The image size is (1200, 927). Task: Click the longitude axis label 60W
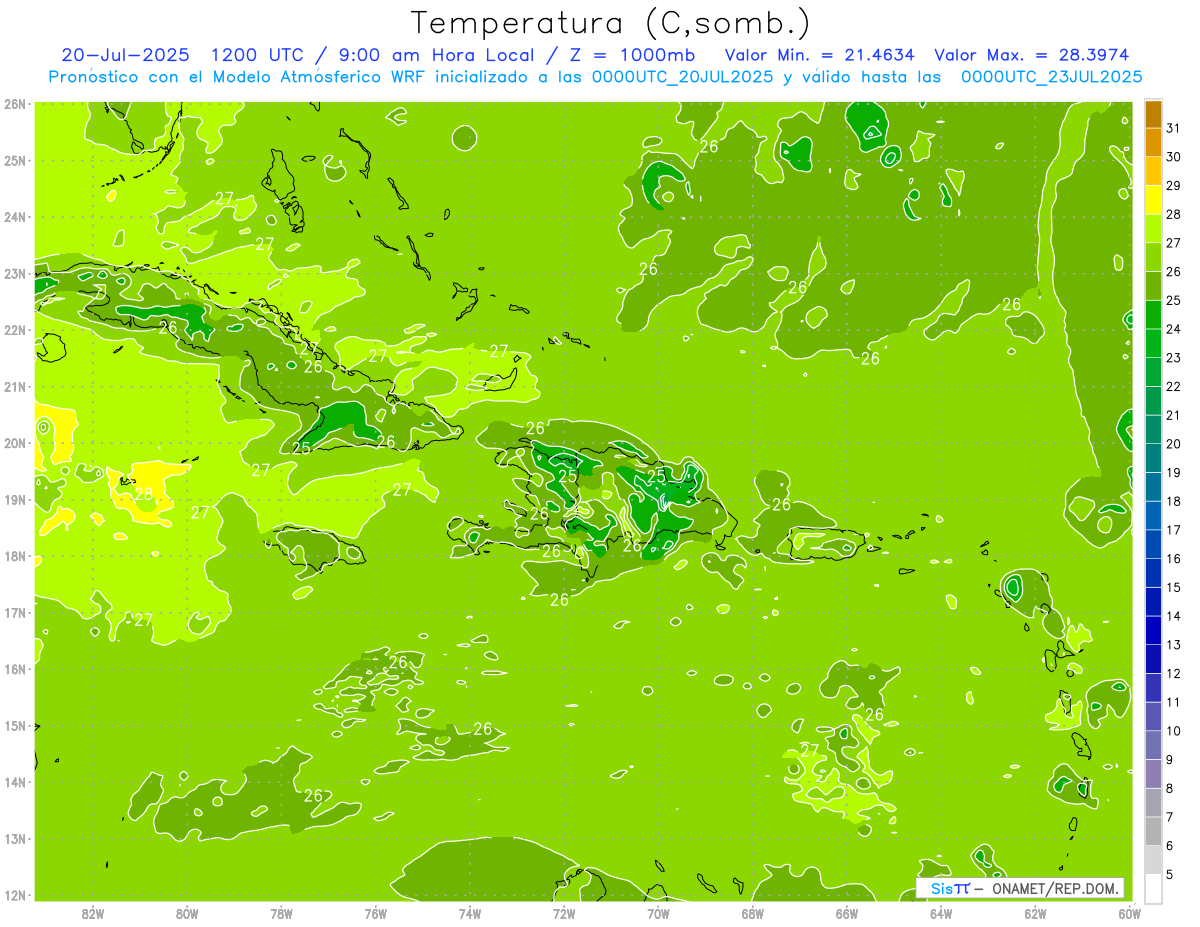click(1129, 912)
